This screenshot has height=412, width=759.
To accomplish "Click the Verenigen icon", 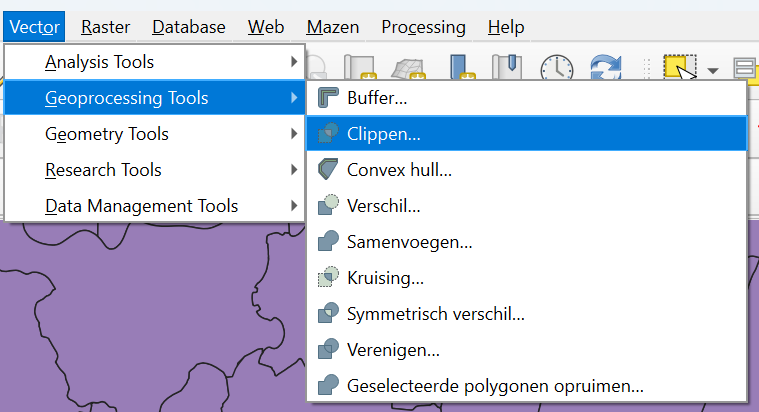I will [329, 349].
